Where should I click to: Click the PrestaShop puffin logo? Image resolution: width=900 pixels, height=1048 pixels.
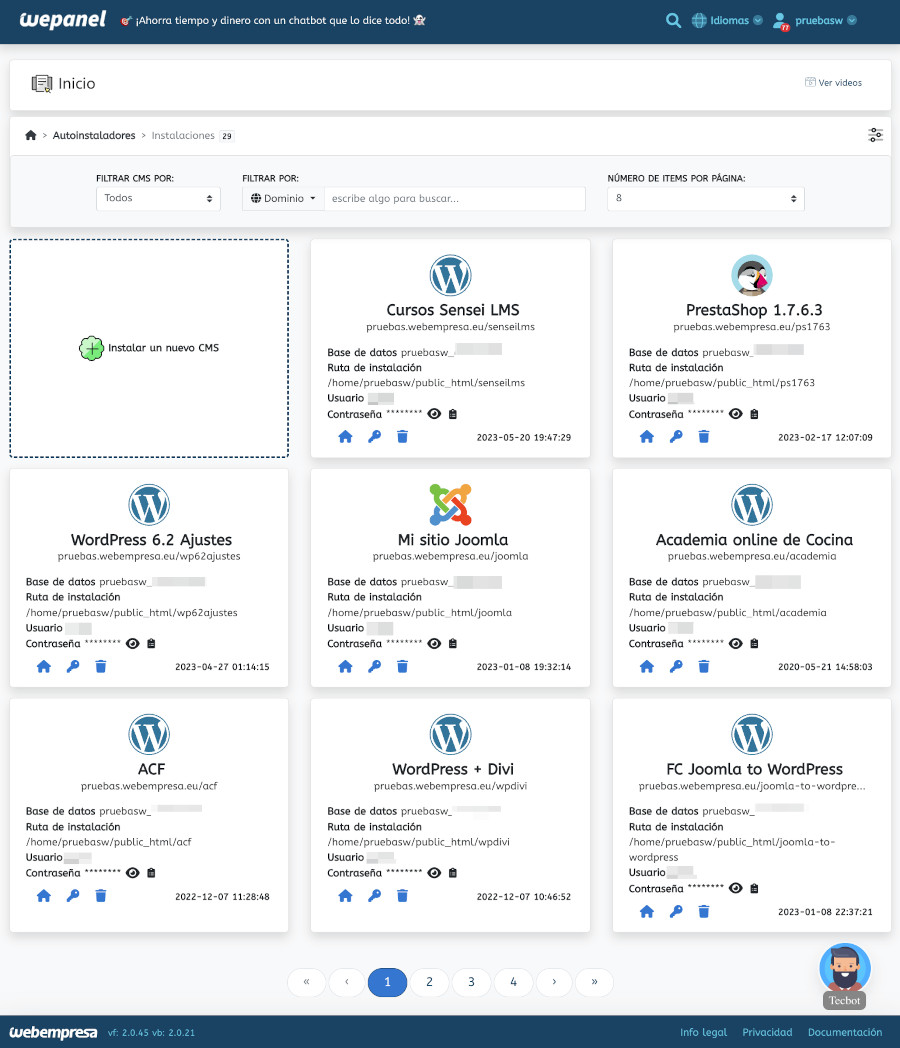(x=752, y=275)
